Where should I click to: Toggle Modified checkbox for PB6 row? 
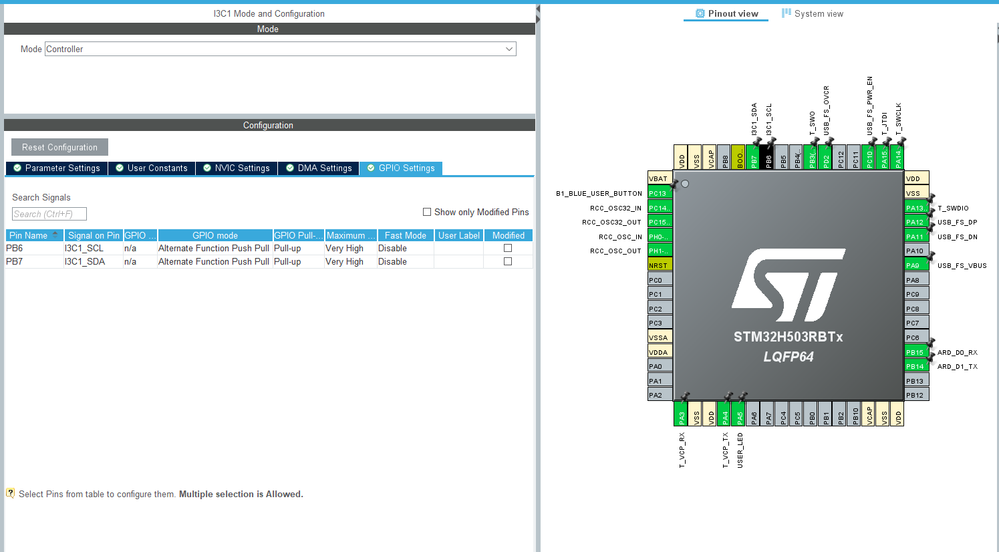(508, 248)
